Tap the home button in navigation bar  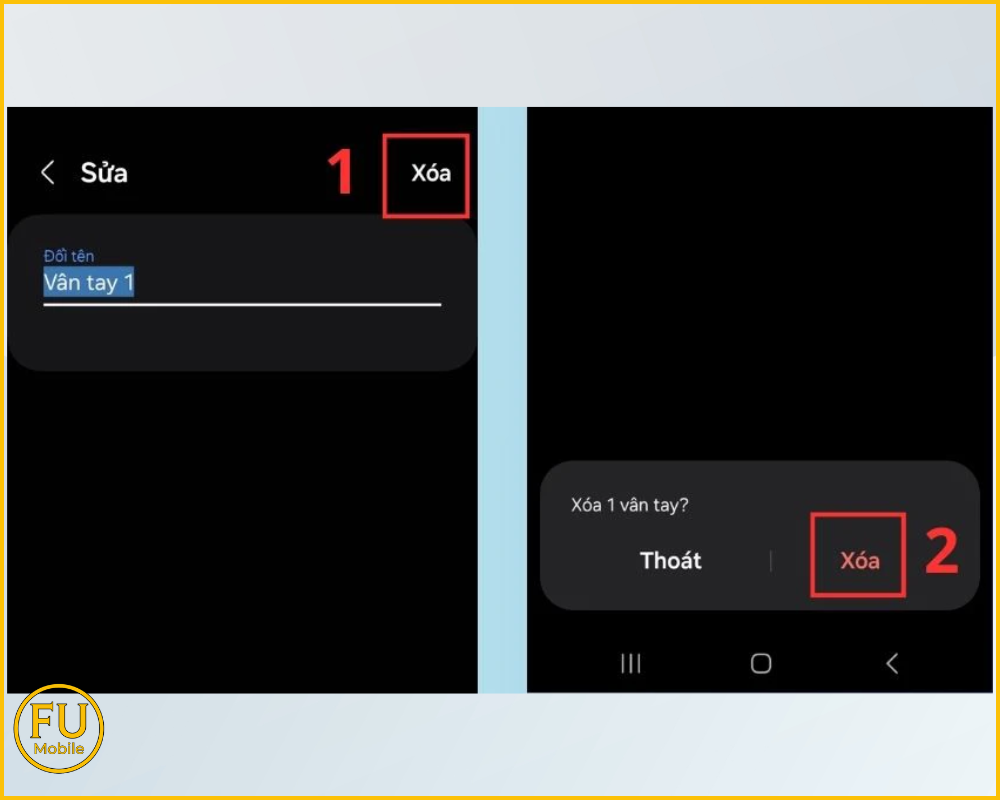point(761,663)
